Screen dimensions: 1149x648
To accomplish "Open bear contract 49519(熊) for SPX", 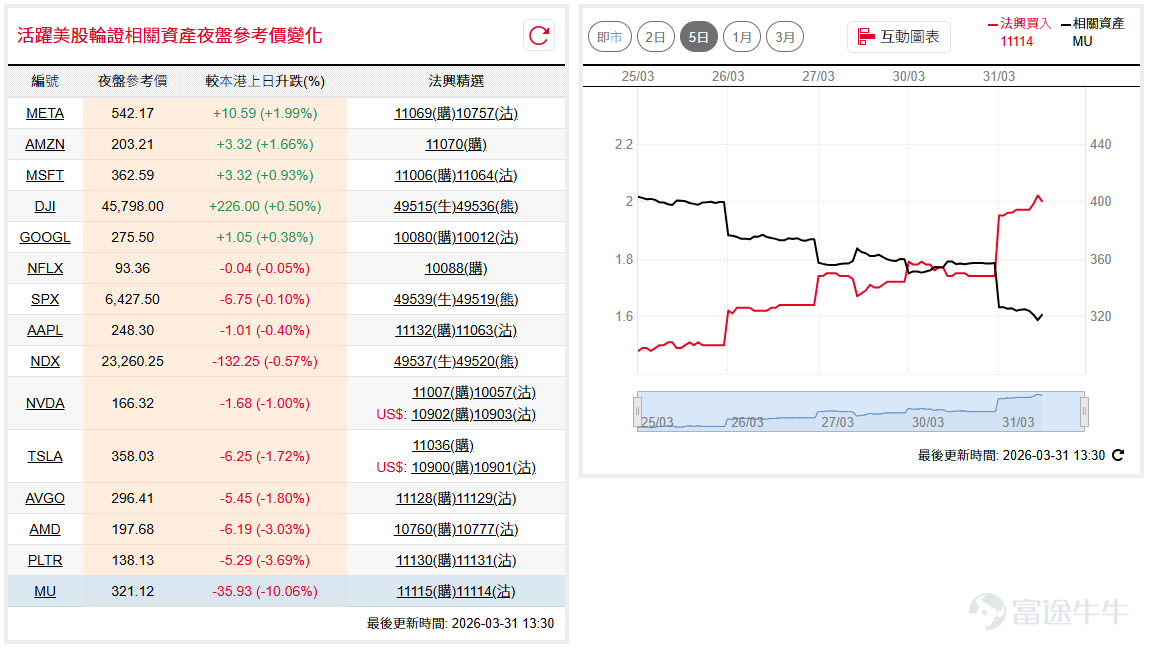I will pos(487,299).
